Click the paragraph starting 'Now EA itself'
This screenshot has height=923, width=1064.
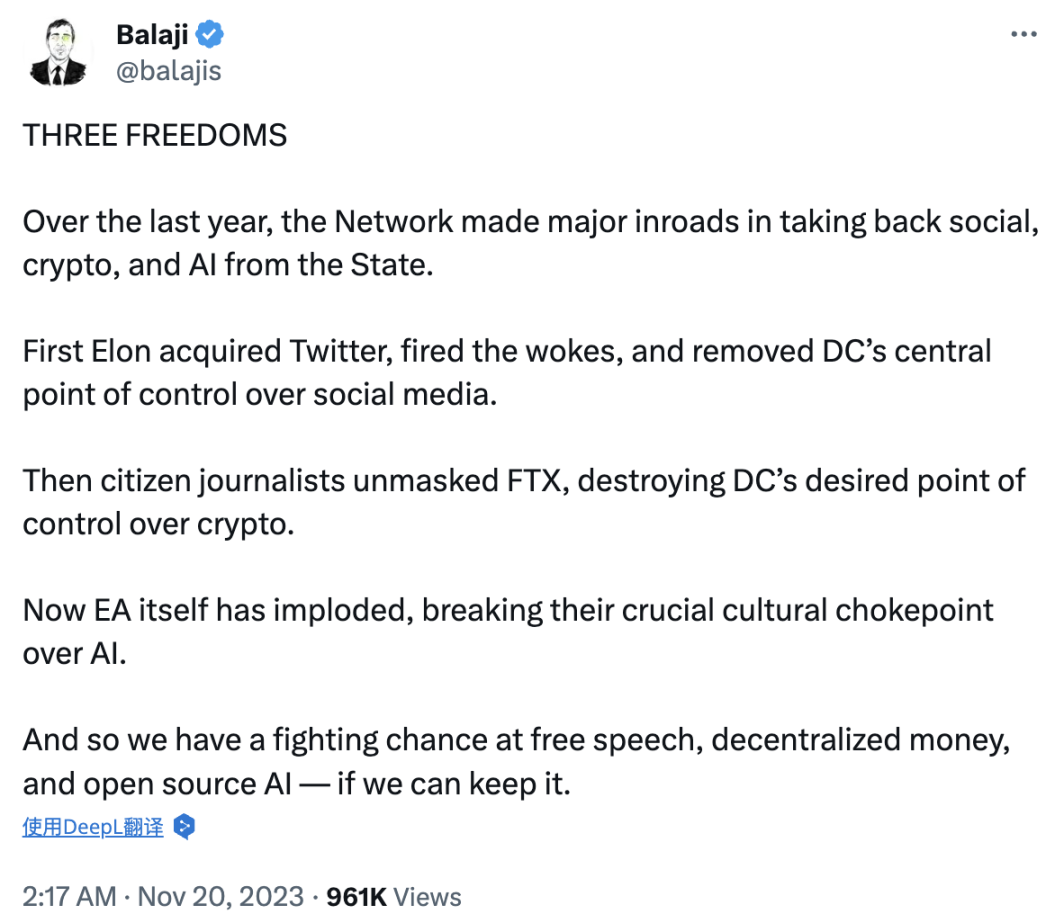point(508,632)
